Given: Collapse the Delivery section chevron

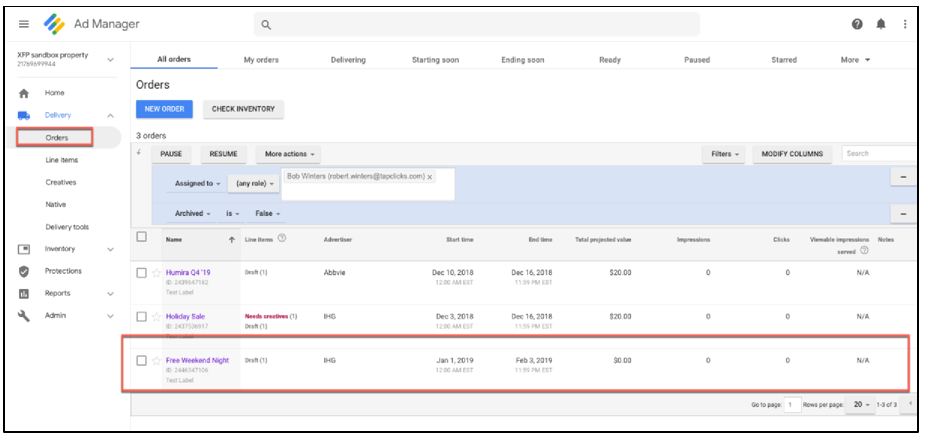Looking at the screenshot, I should [x=110, y=116].
